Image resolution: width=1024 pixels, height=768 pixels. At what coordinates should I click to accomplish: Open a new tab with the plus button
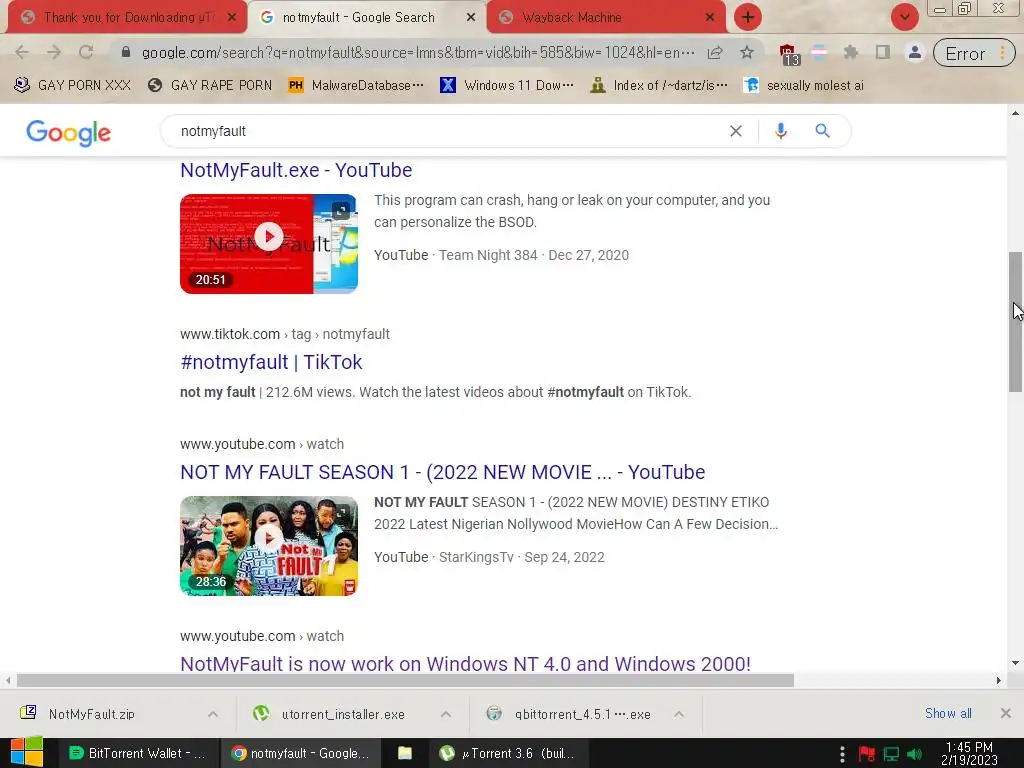(x=748, y=17)
